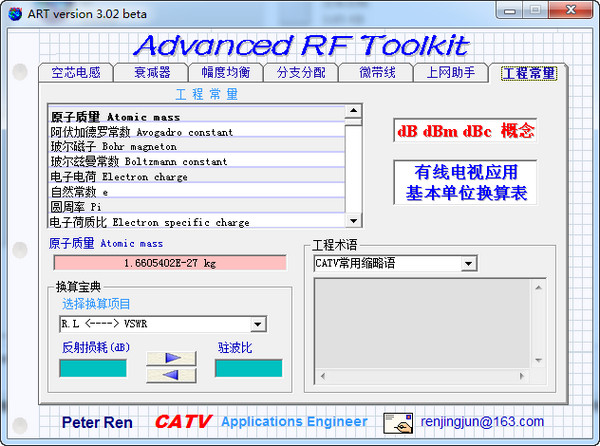Expand the CATV常用缩略语 dropdown
The image size is (600, 446).
[x=468, y=264]
